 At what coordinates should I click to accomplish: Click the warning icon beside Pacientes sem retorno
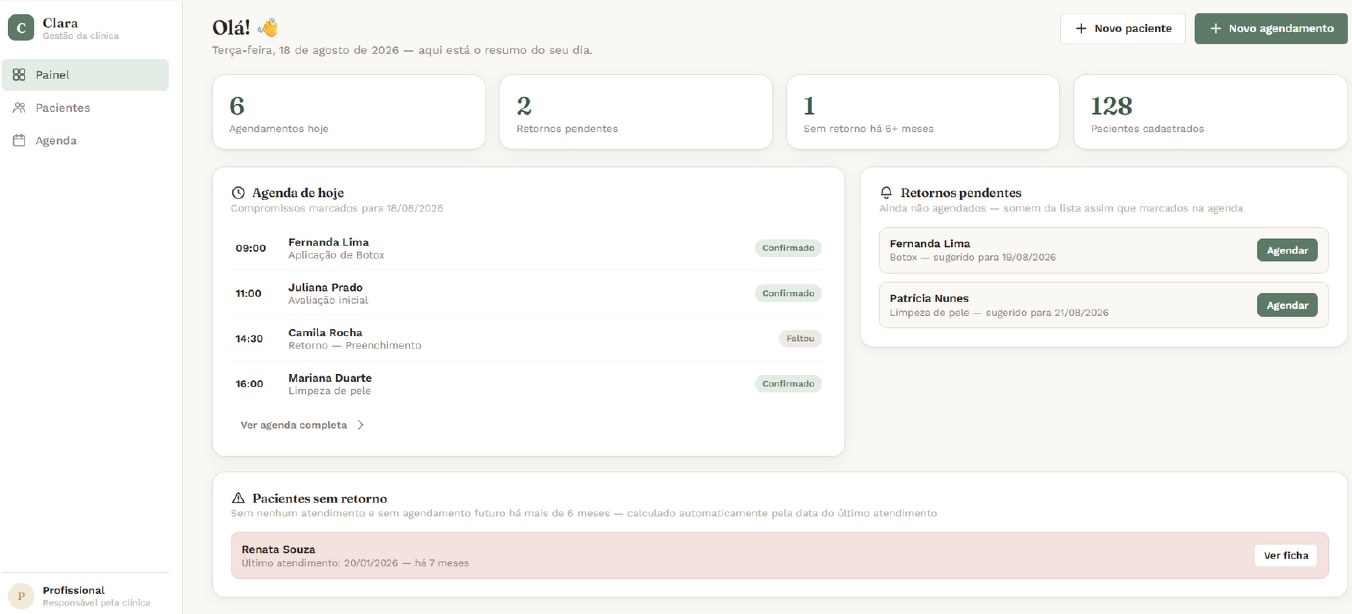tap(238, 498)
